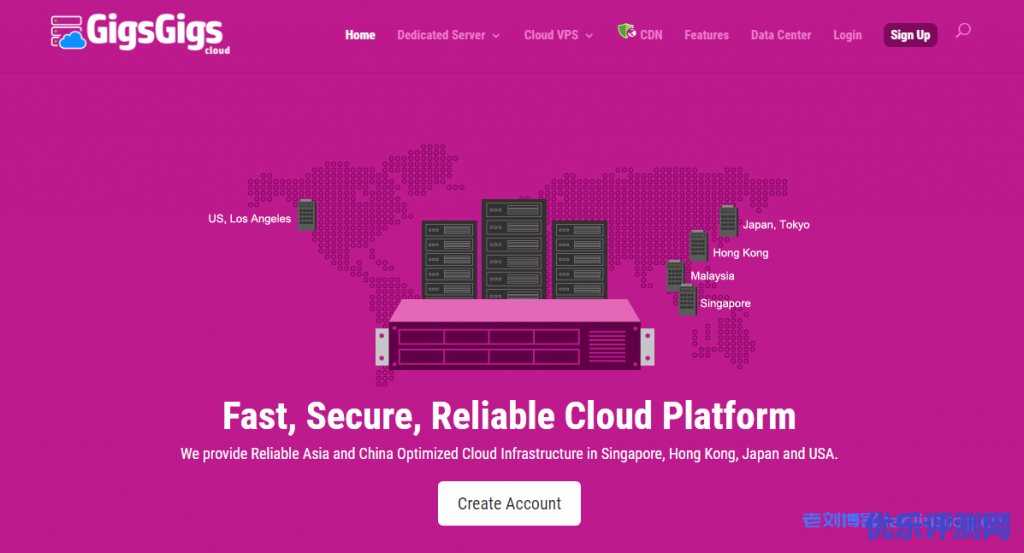Click the 'Hong Kong' map label
The image size is (1024, 553).
coord(741,253)
